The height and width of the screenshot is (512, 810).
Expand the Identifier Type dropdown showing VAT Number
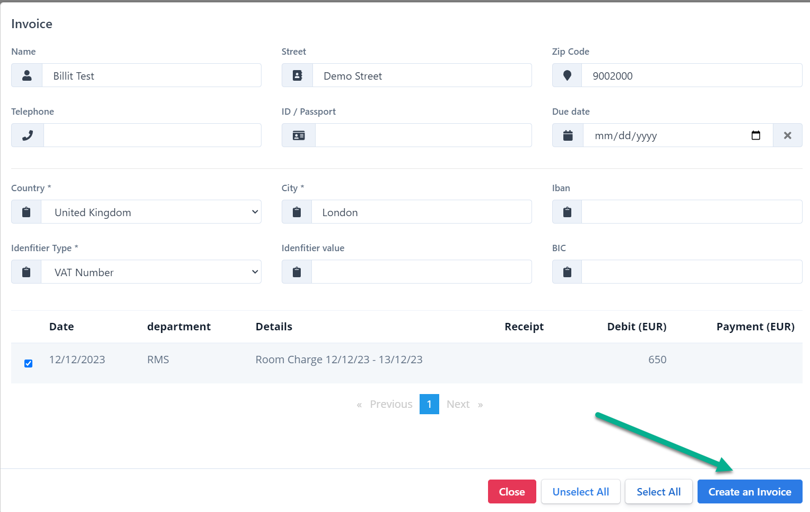[x=151, y=272]
